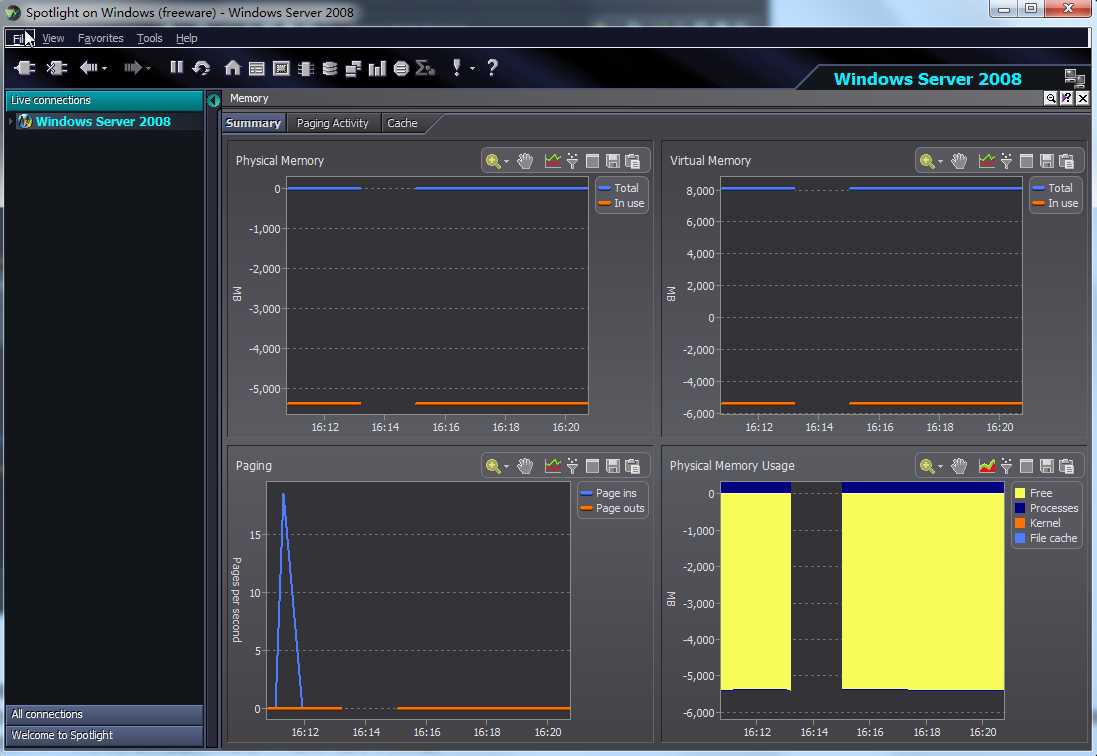Click the table view icon on Physical Memory chart
This screenshot has width=1097, height=756.
[593, 162]
